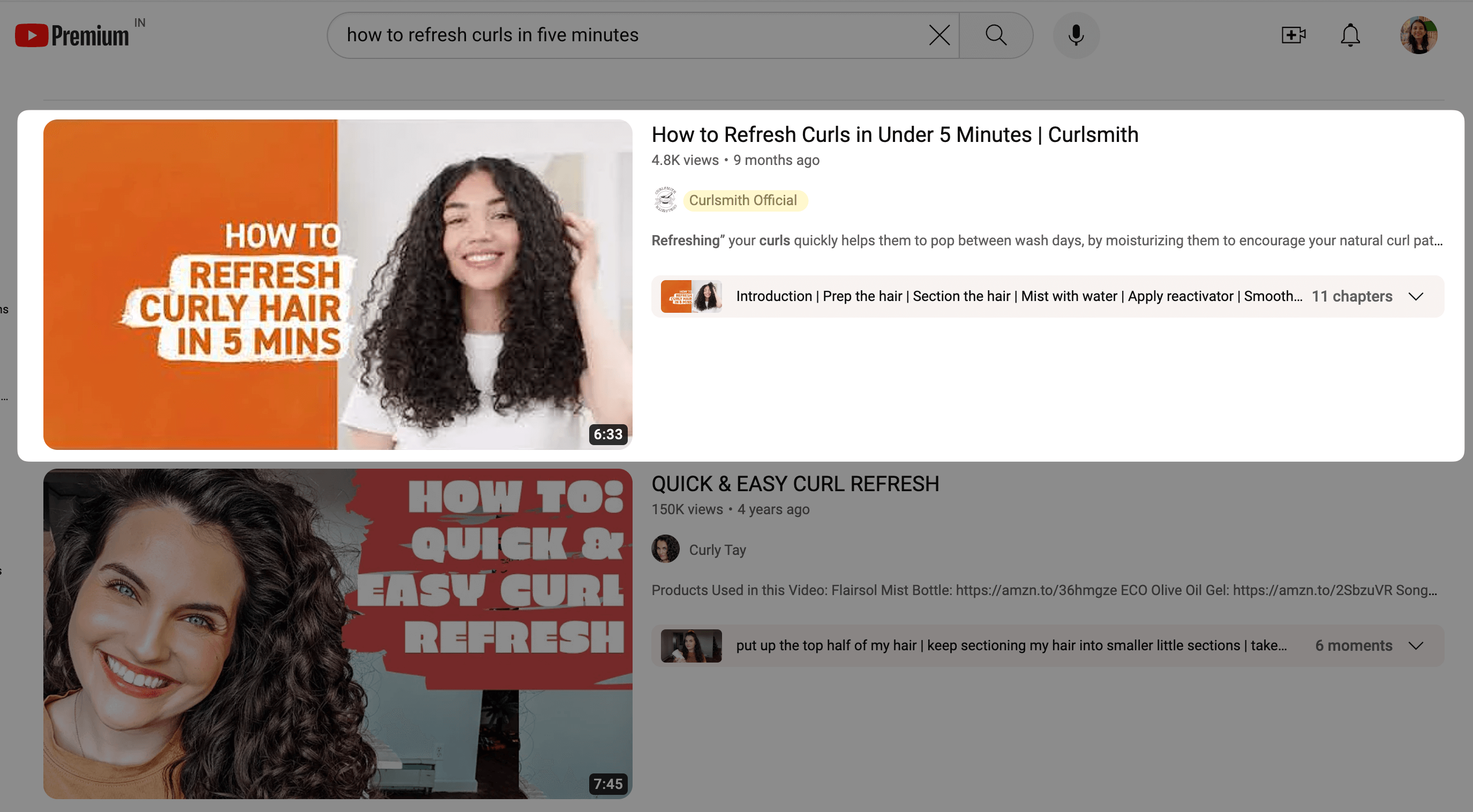Image resolution: width=1473 pixels, height=812 pixels.
Task: Open the Curlsmith Official channel link
Action: 743,201
